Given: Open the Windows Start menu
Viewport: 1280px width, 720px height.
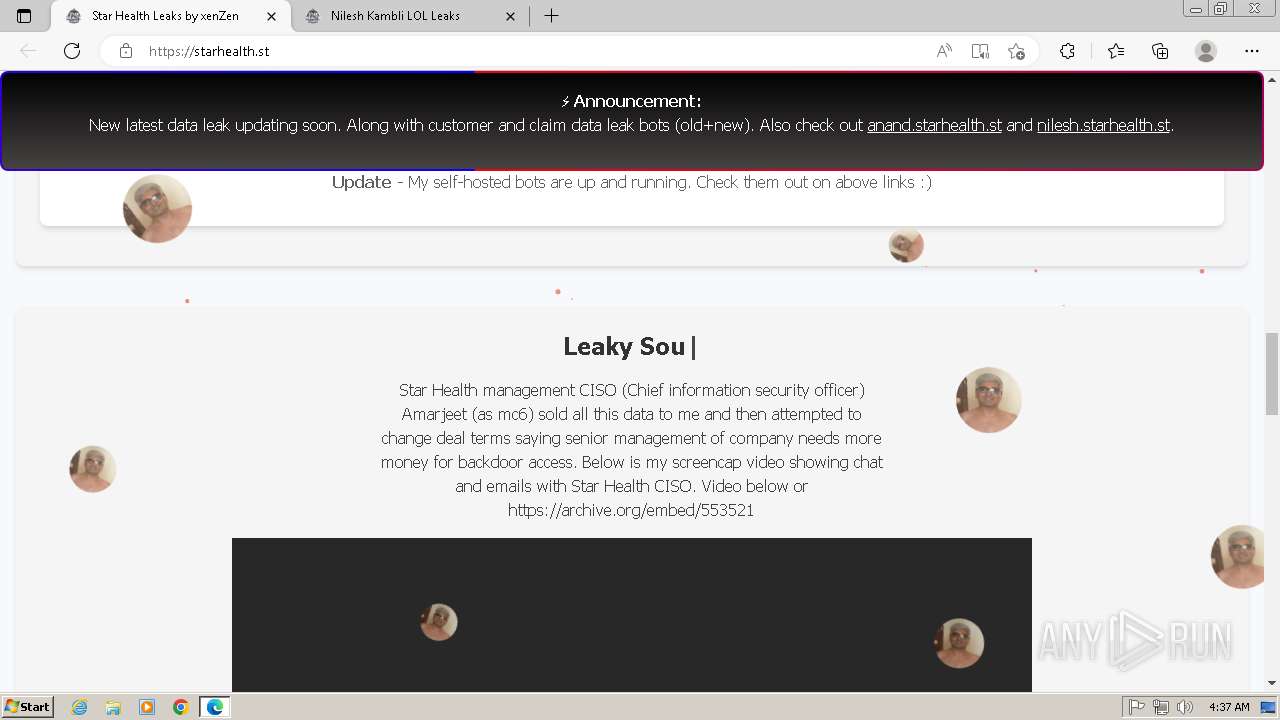Looking at the screenshot, I should pyautogui.click(x=27, y=706).
